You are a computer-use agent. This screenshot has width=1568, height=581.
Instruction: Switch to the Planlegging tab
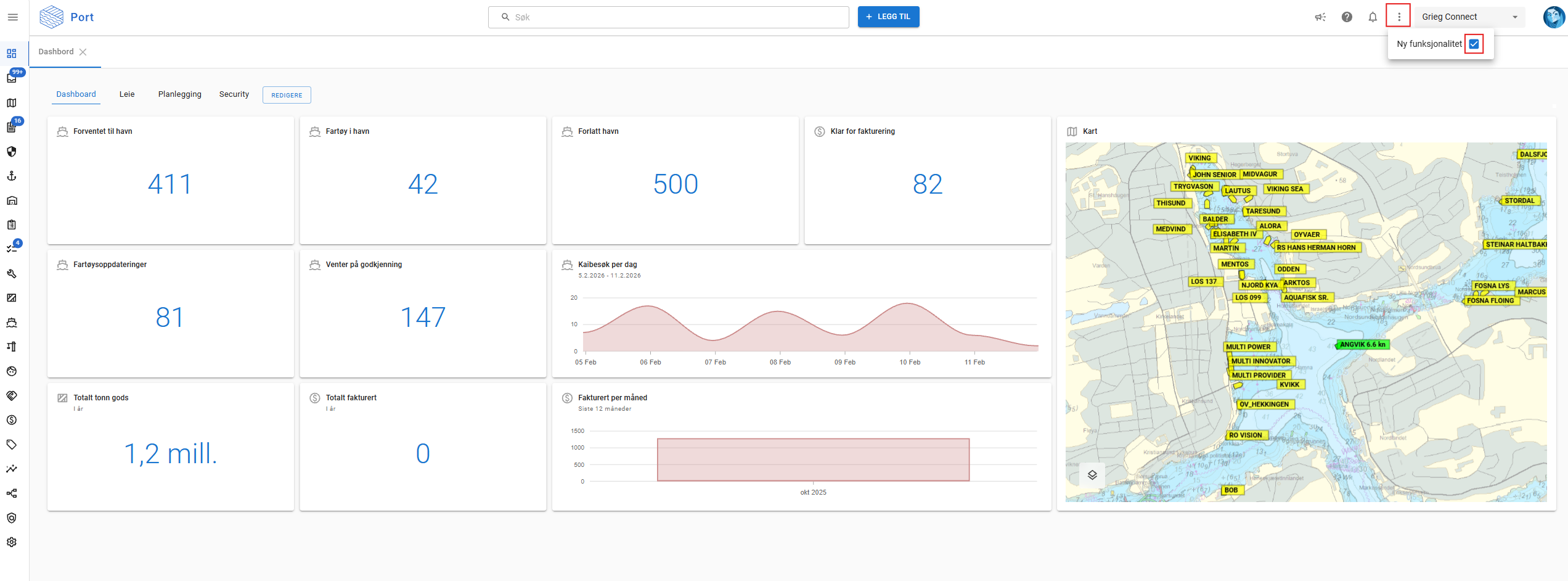click(179, 94)
